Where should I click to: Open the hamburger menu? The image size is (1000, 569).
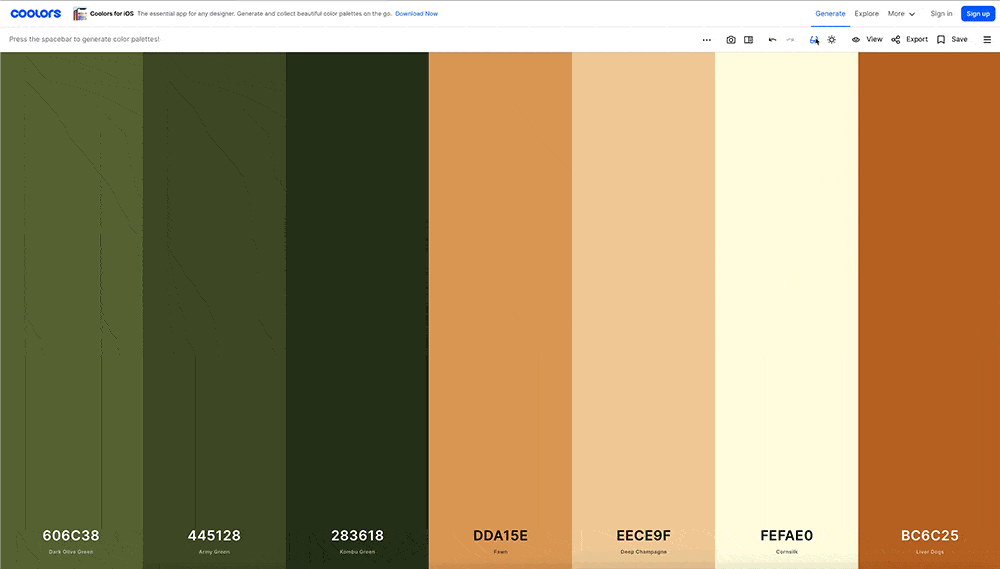click(x=987, y=40)
